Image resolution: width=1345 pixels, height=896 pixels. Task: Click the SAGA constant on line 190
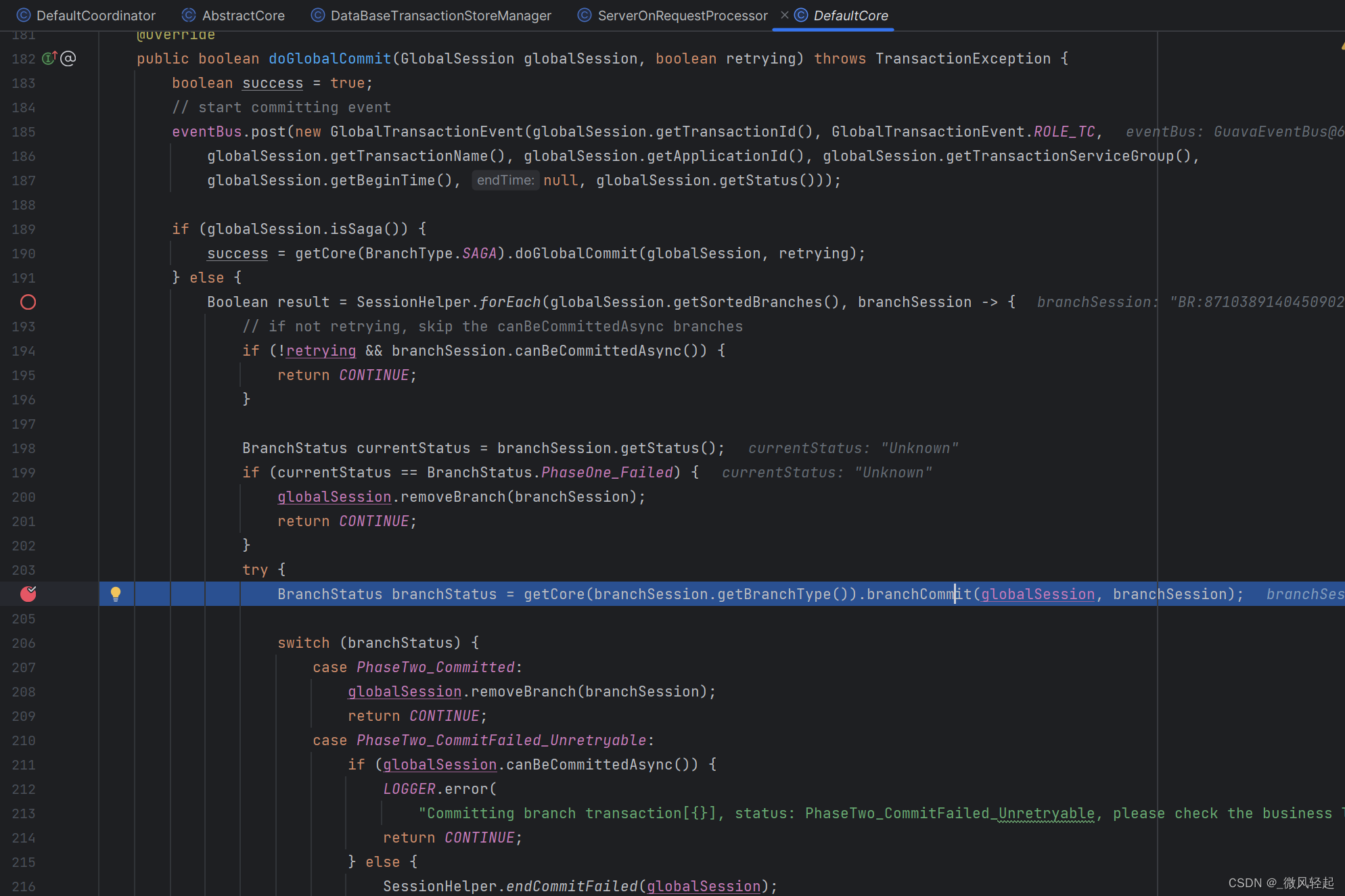coord(480,253)
